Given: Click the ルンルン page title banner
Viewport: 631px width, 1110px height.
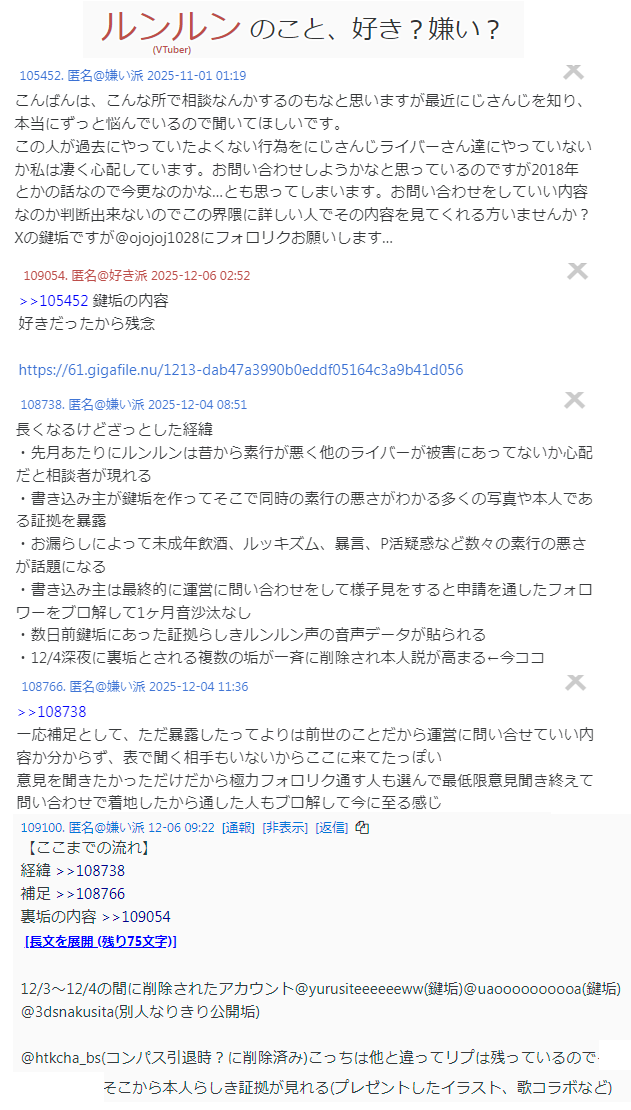Looking at the screenshot, I should coord(303,29).
